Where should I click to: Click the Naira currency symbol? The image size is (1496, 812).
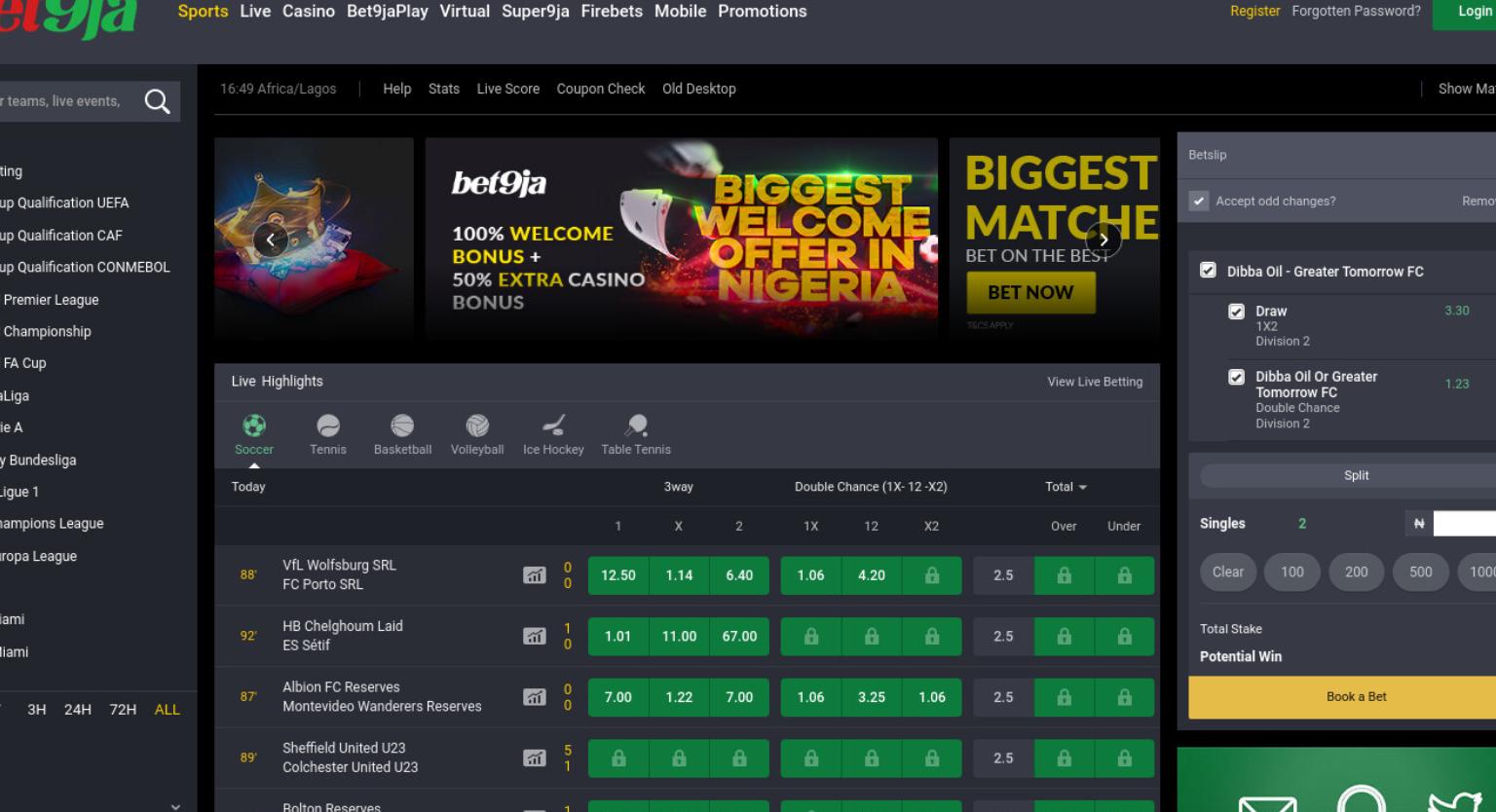point(1419,524)
